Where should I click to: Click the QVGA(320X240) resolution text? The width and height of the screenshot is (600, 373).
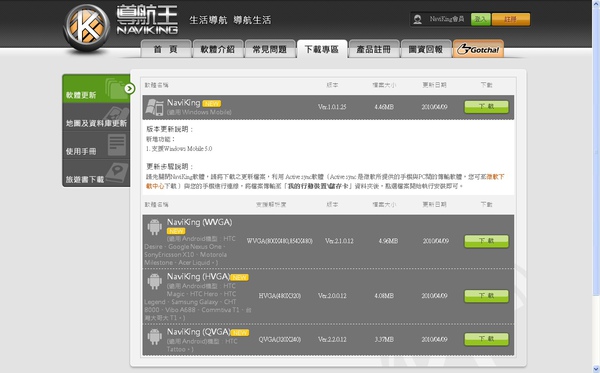(x=280, y=339)
